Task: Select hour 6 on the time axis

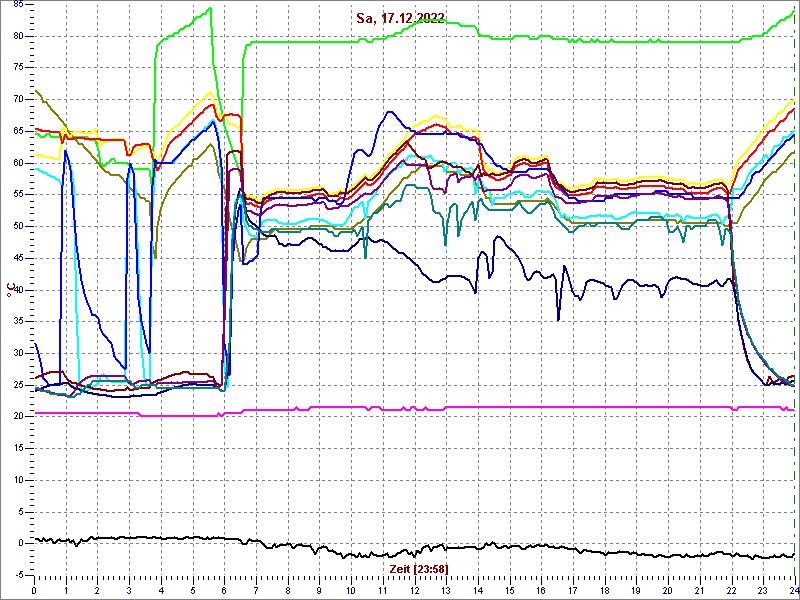Action: pos(224,591)
